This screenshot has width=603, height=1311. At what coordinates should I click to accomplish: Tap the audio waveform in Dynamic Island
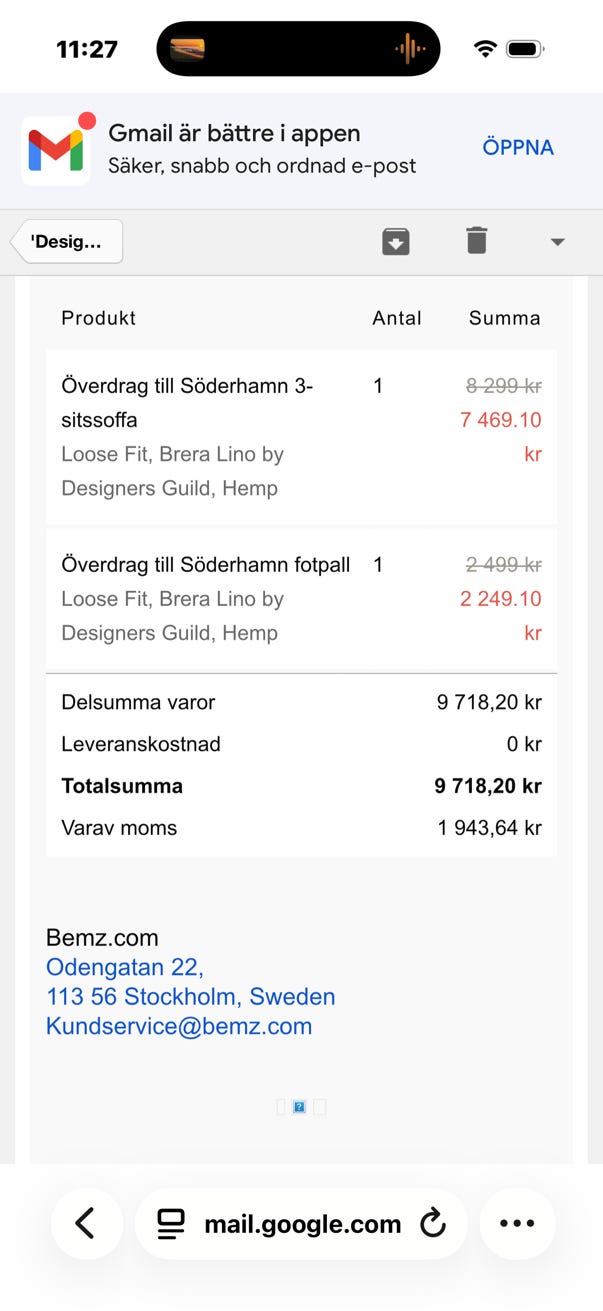coord(410,48)
